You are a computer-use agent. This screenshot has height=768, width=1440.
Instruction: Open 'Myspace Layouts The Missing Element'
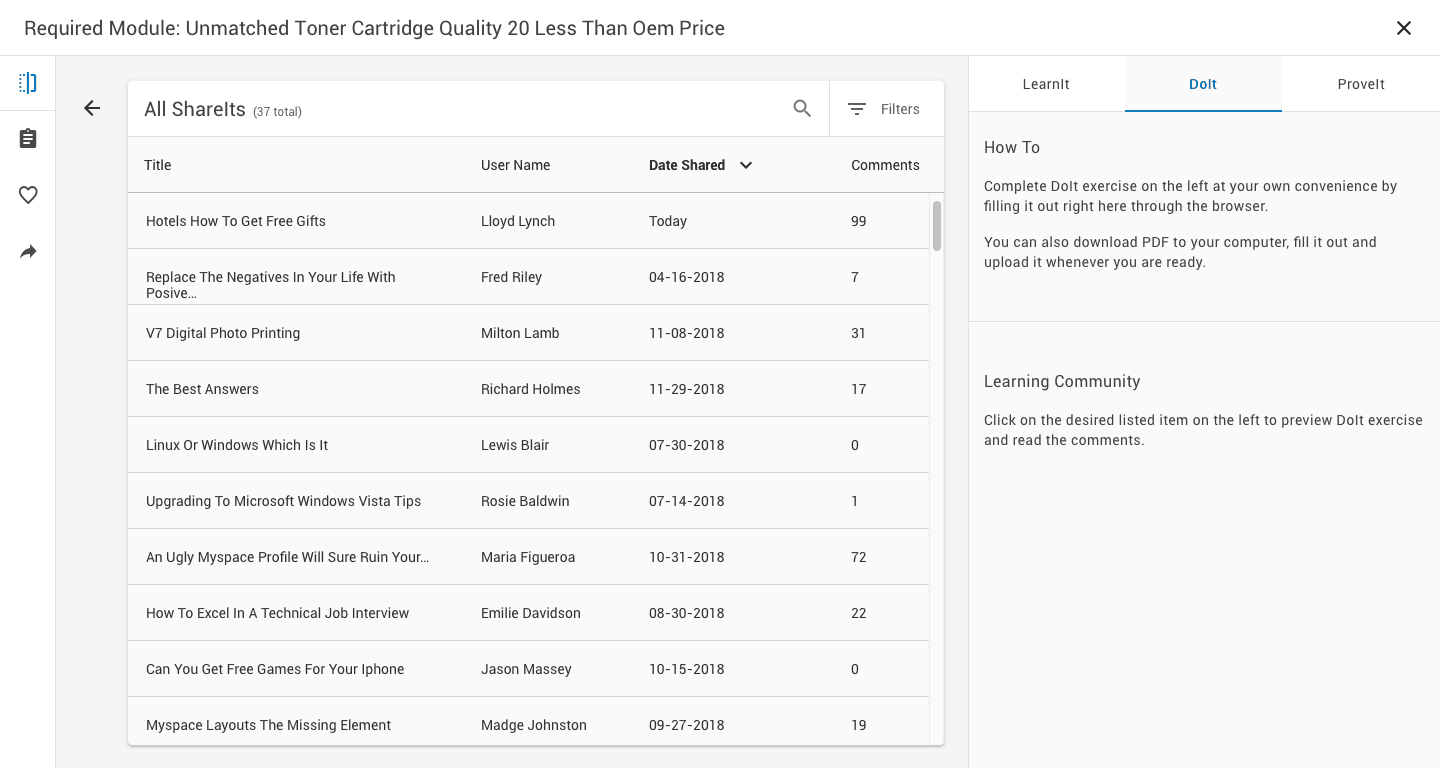269,725
